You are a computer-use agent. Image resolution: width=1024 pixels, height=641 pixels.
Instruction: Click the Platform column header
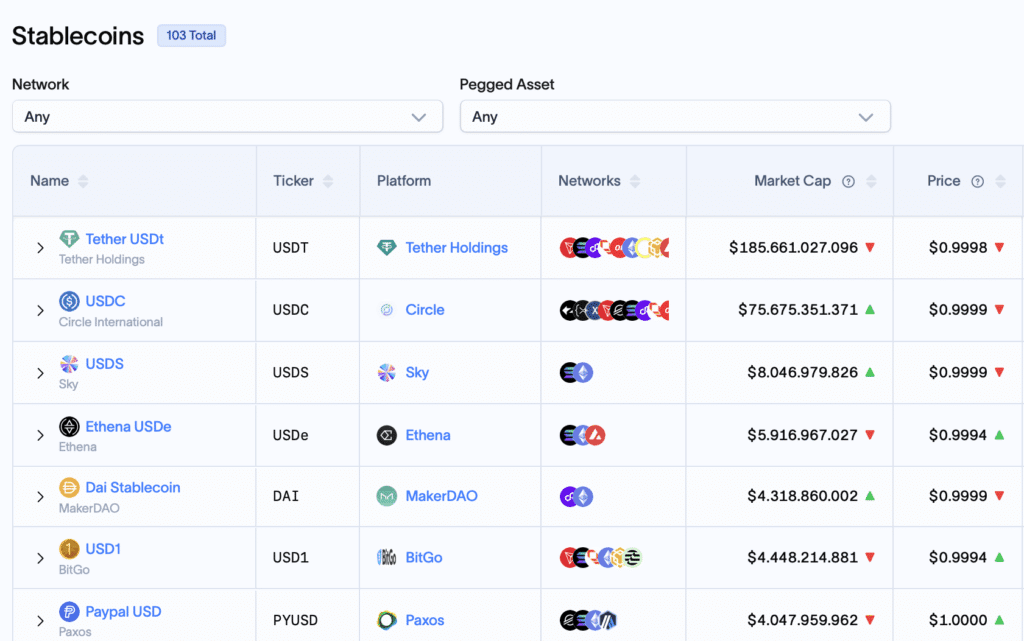(x=404, y=181)
